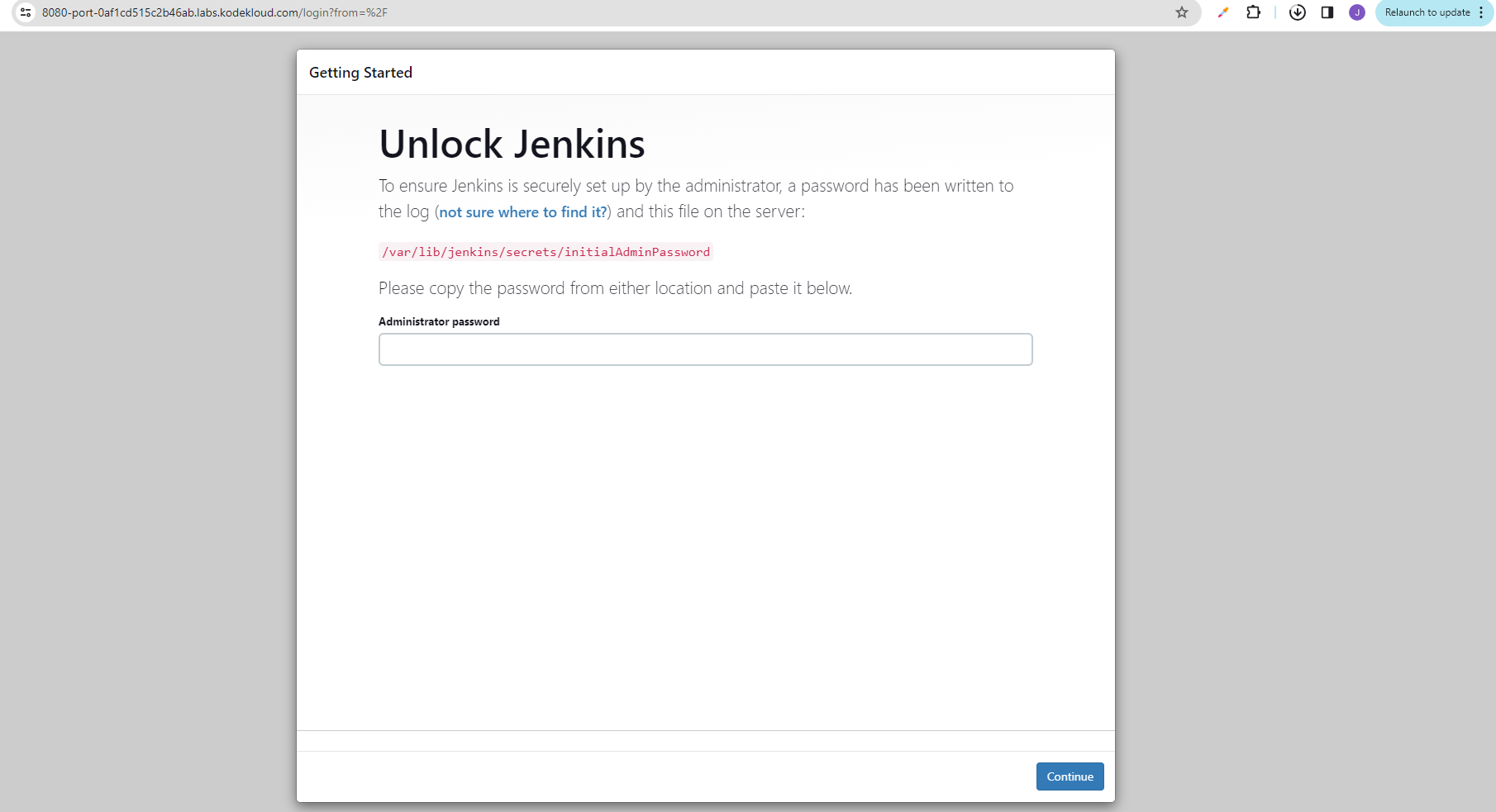Click the site information icon in address bar
The image size is (1496, 812).
click(x=26, y=12)
